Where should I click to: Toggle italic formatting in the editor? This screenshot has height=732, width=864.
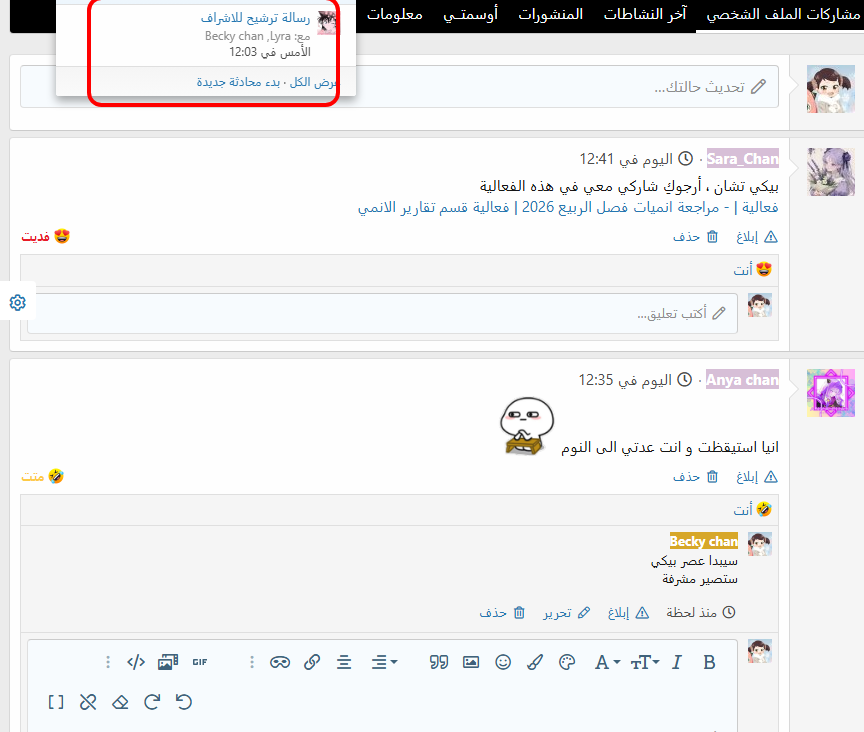(677, 662)
